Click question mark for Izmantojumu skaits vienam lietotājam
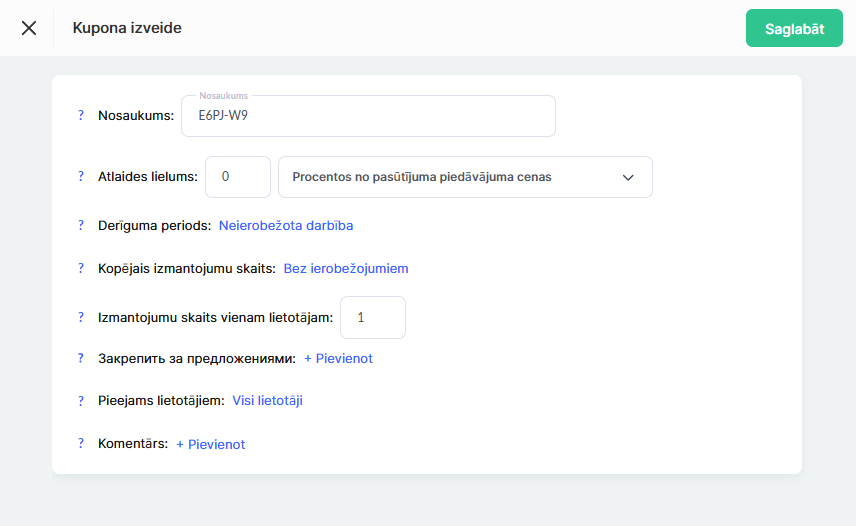 pyautogui.click(x=81, y=317)
